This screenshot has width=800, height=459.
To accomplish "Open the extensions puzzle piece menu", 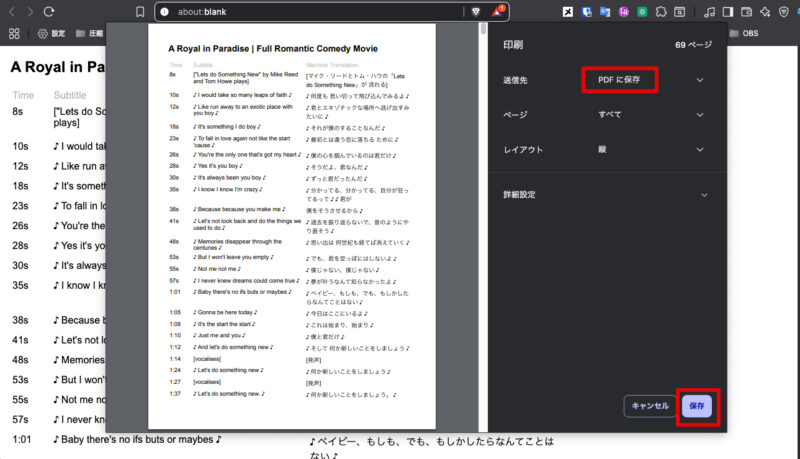I will pyautogui.click(x=661, y=12).
